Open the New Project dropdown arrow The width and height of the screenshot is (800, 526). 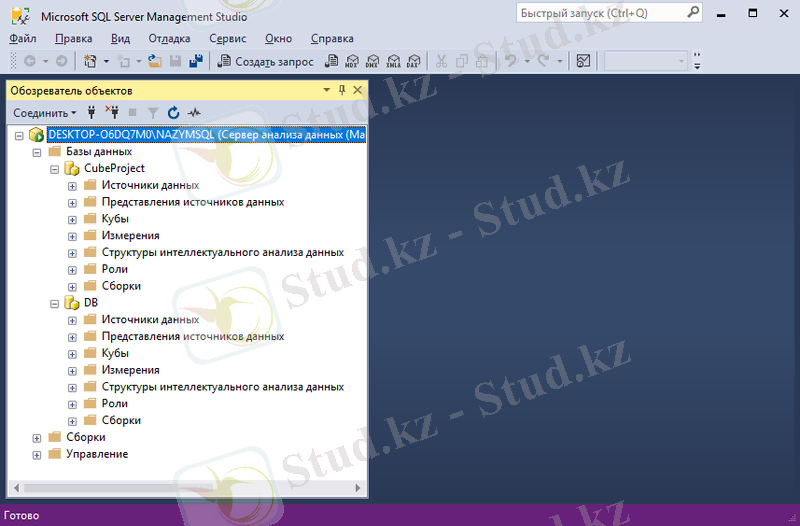coord(106,62)
